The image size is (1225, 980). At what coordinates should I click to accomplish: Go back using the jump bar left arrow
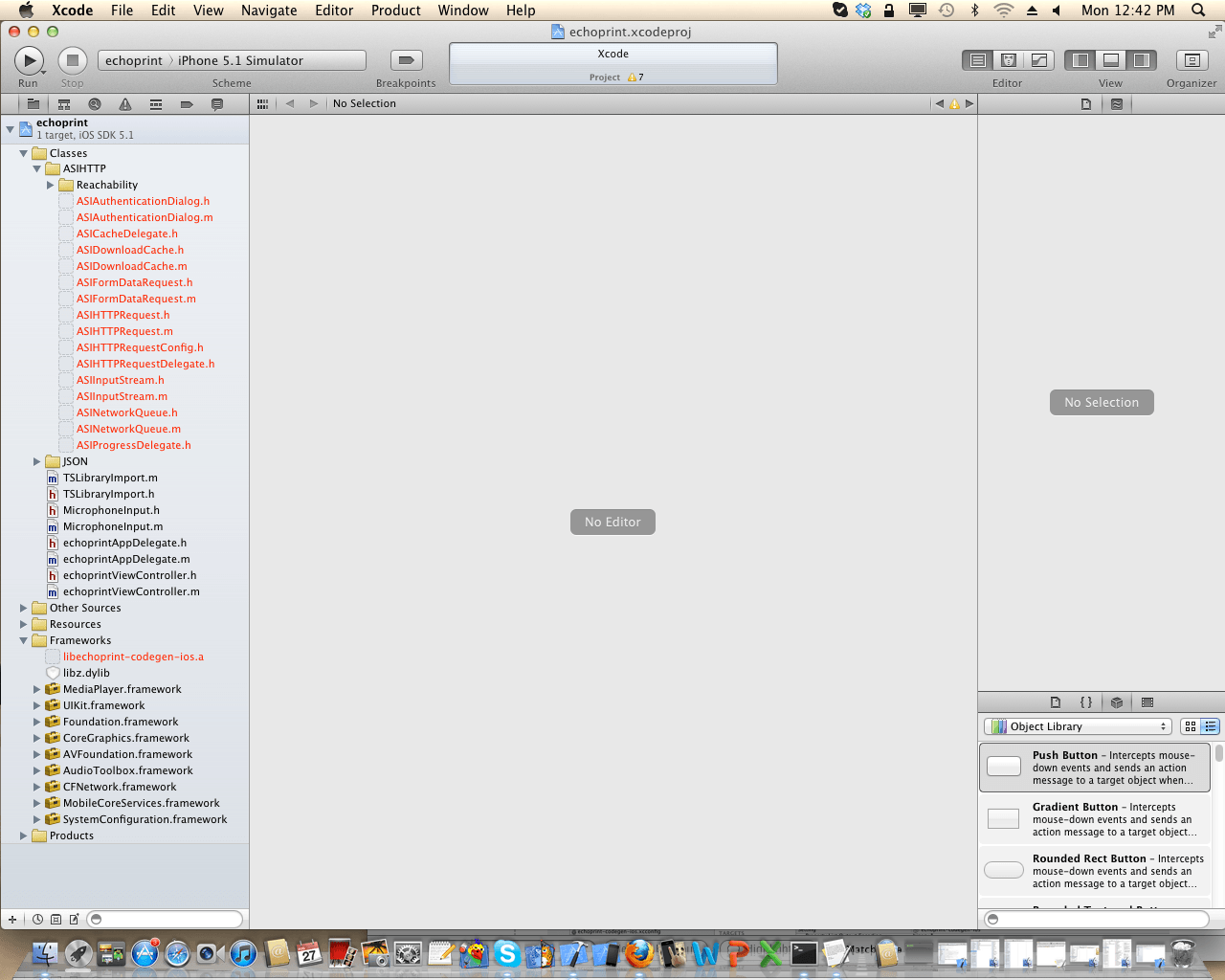(x=290, y=103)
